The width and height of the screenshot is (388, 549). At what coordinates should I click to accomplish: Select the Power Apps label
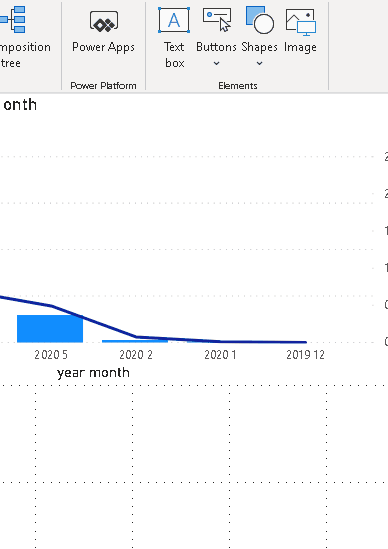[103, 47]
